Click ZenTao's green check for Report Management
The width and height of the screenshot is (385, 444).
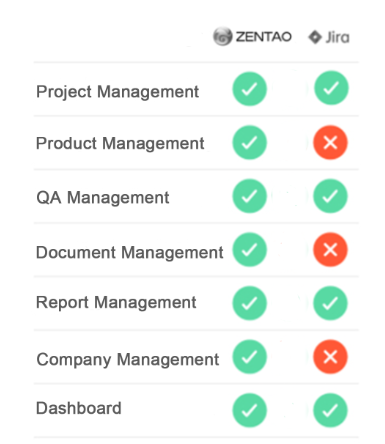(x=250, y=303)
